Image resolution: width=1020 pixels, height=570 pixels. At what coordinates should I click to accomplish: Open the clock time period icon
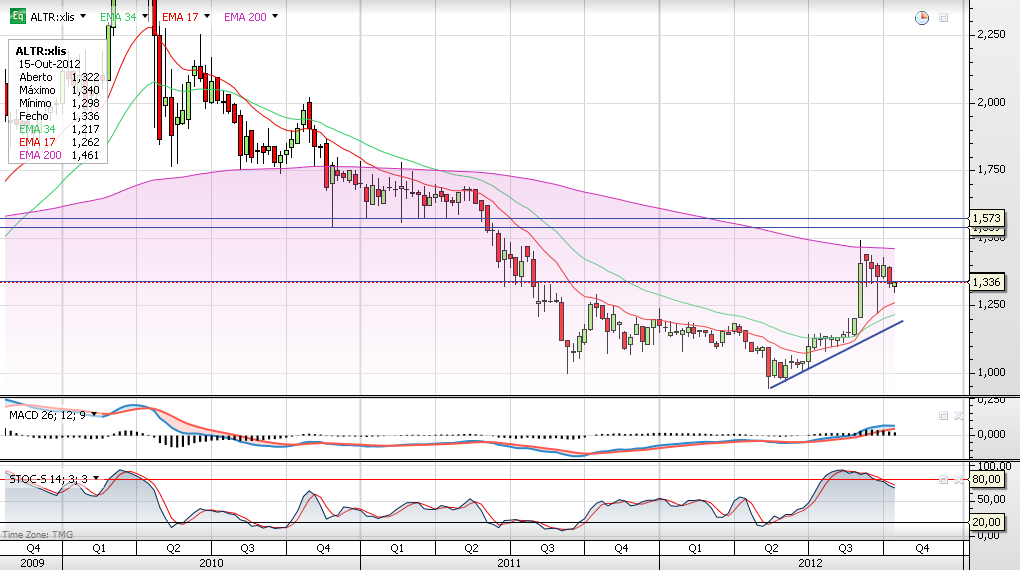(922, 18)
